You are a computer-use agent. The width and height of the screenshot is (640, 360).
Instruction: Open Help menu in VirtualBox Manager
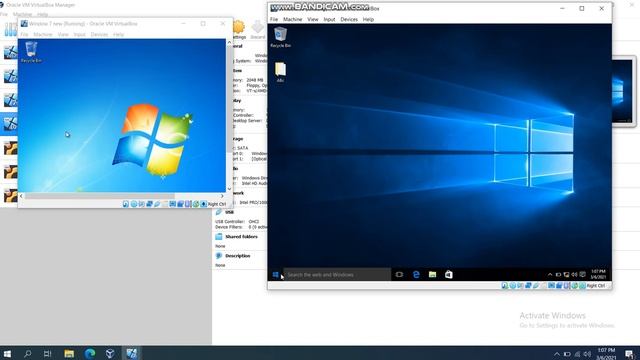pyautogui.click(x=42, y=14)
